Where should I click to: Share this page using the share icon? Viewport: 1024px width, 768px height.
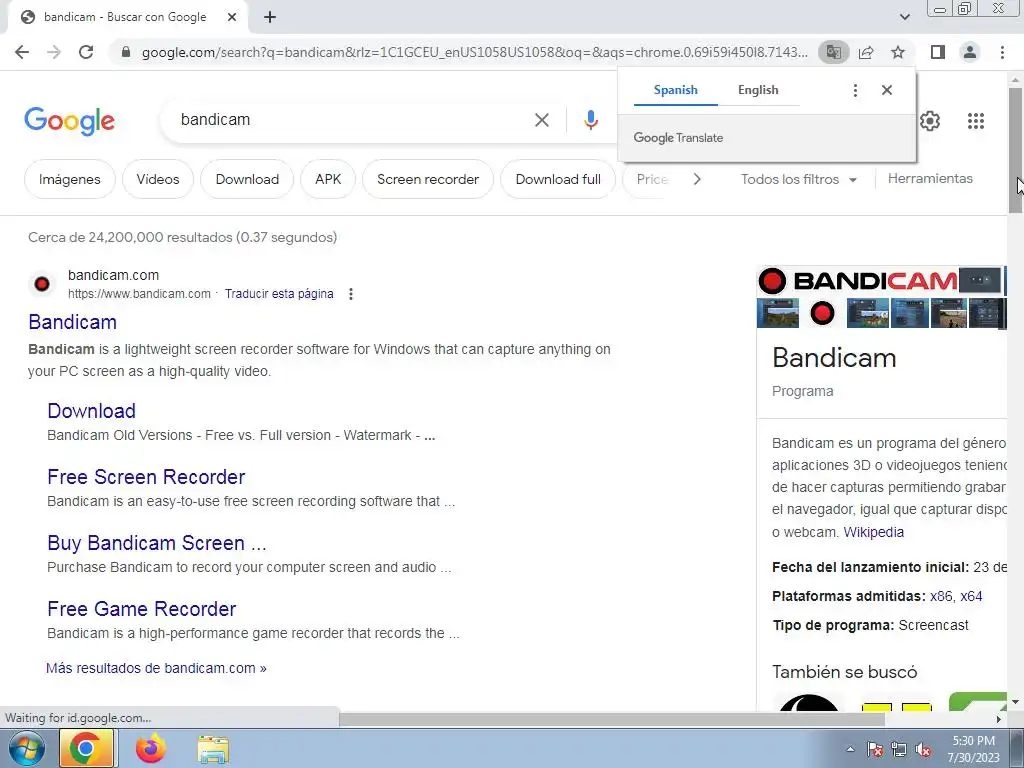(866, 52)
